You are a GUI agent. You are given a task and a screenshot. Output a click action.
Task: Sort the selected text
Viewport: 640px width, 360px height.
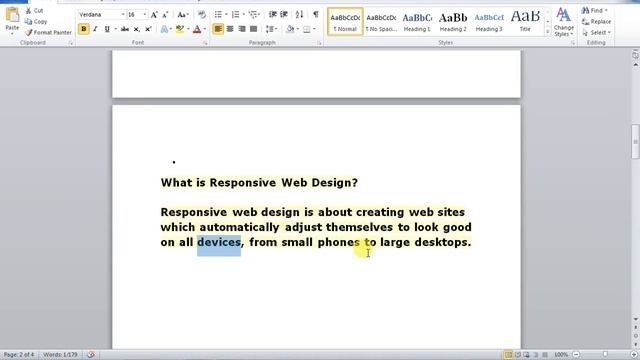pos(299,15)
